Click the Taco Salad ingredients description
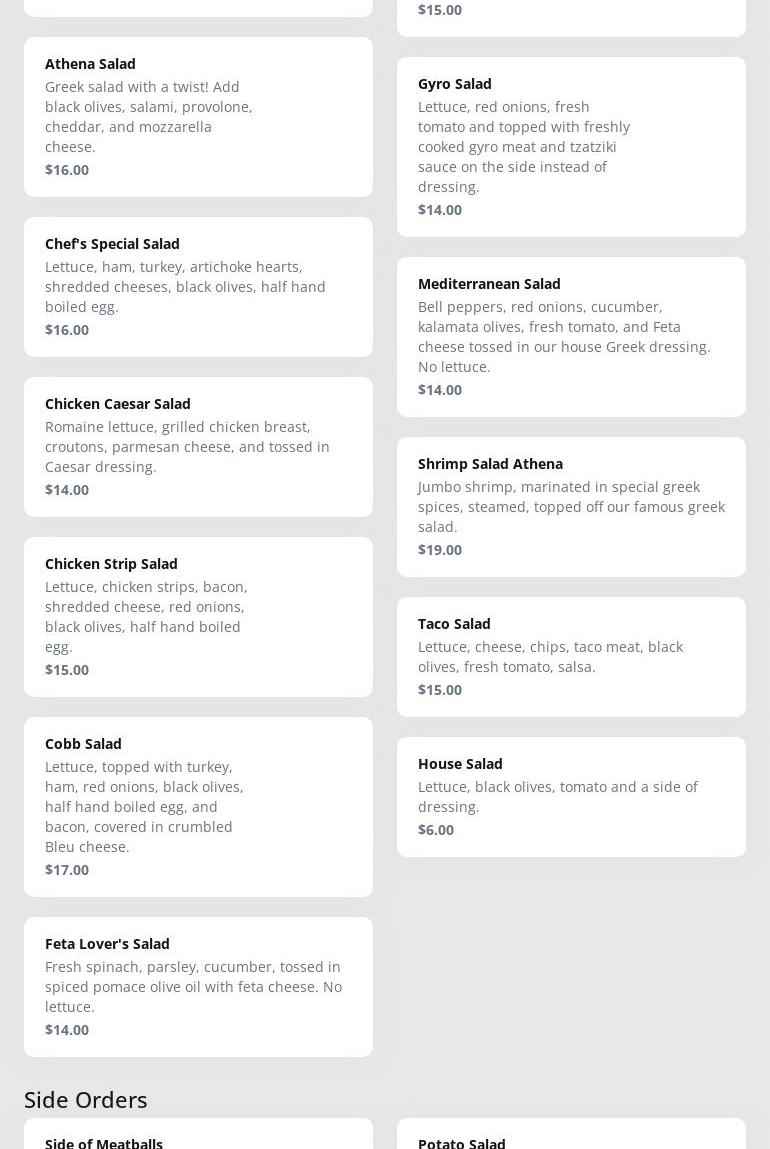The height and width of the screenshot is (1149, 770). point(550,657)
